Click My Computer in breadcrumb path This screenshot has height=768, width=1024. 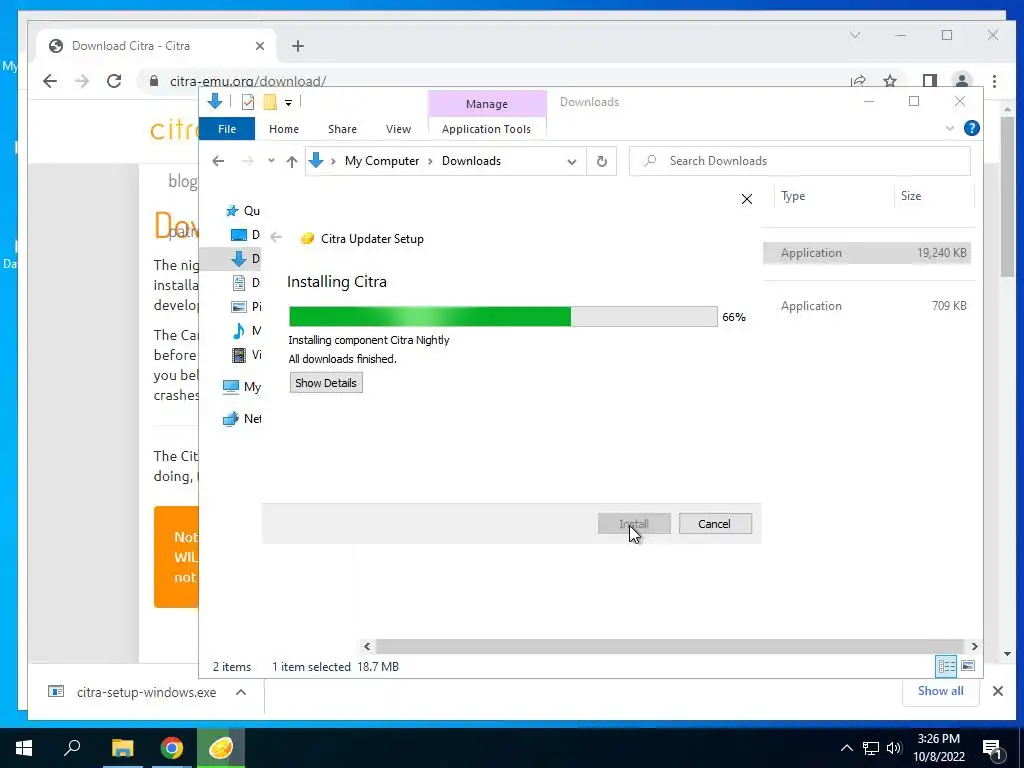[x=382, y=161]
